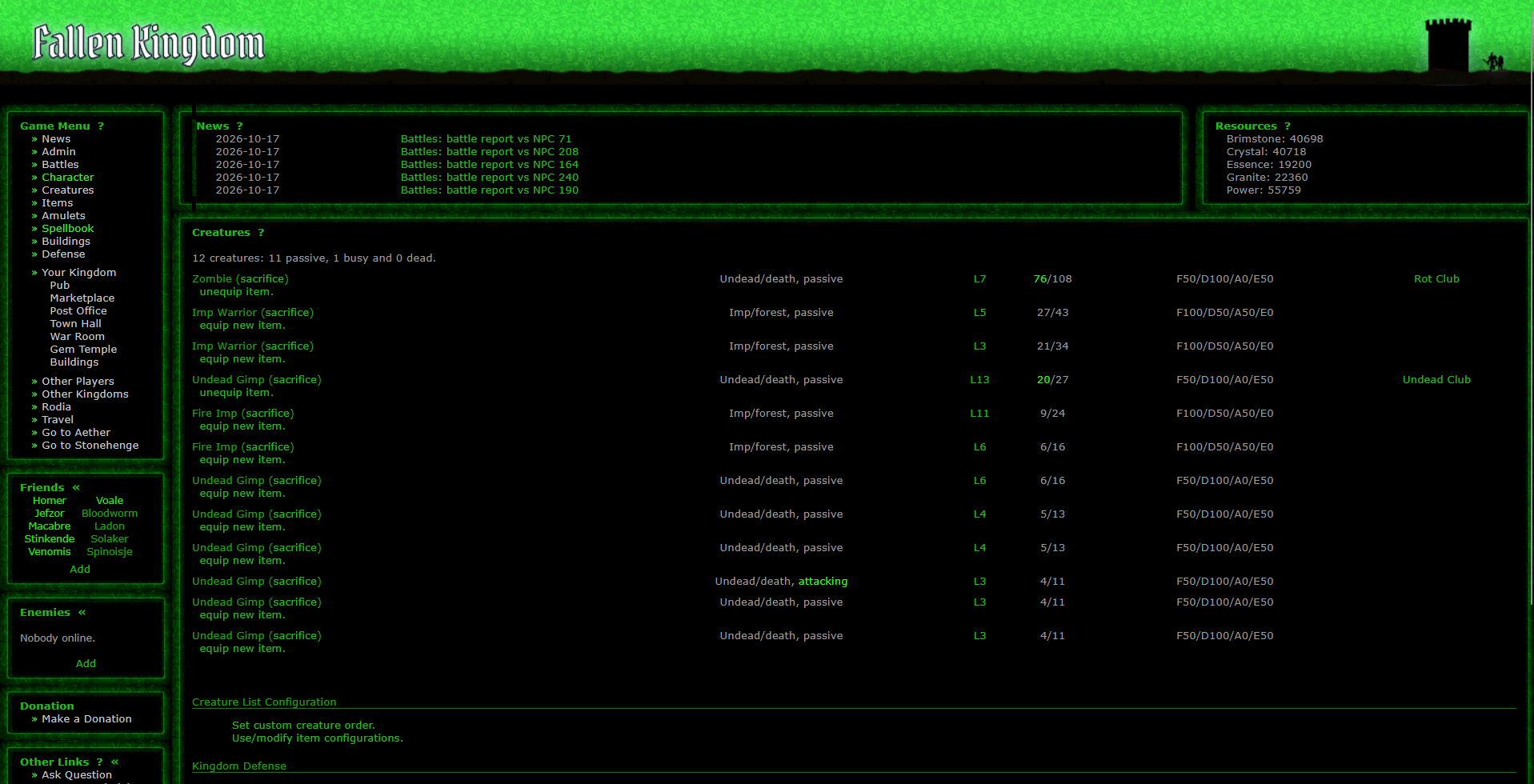Click the attacking status of Undead Gimp
This screenshot has height=784, width=1534.
click(x=823, y=581)
